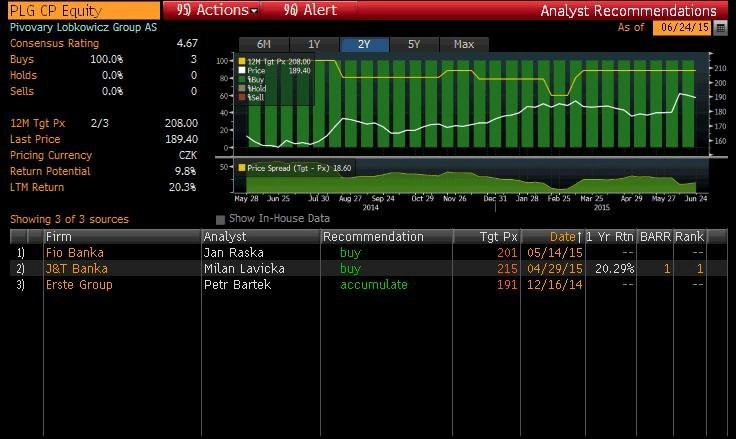Sort table by Firm column header
Screen dimensions: 736x439
(x=122, y=237)
